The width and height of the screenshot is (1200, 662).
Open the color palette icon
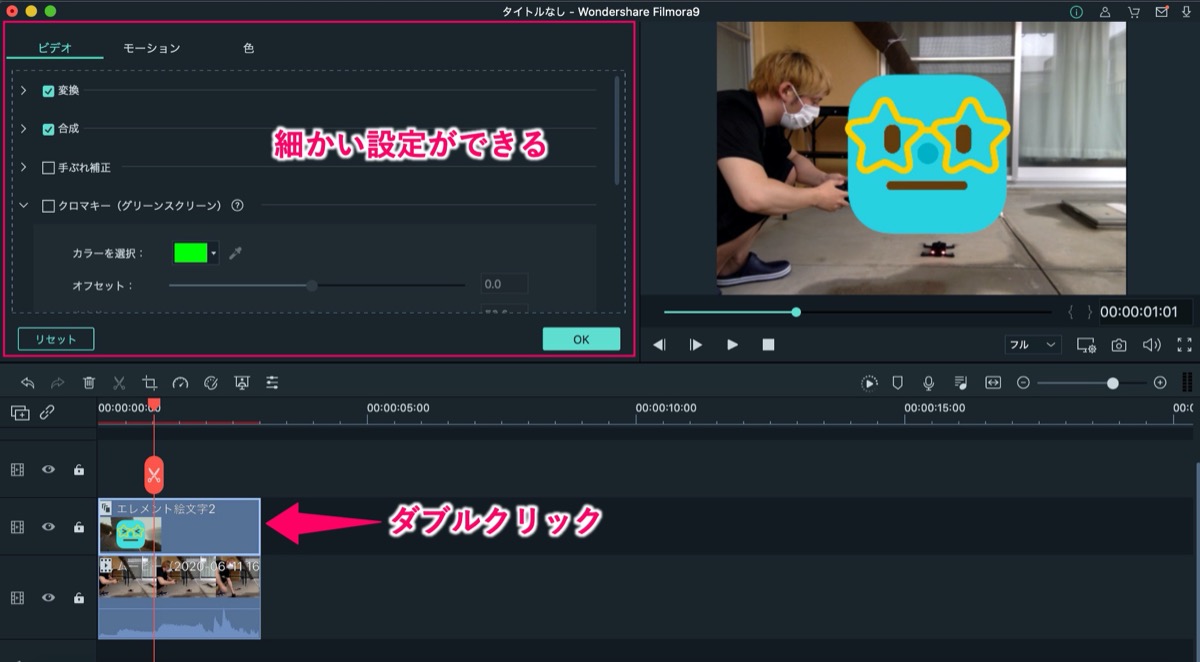(211, 383)
